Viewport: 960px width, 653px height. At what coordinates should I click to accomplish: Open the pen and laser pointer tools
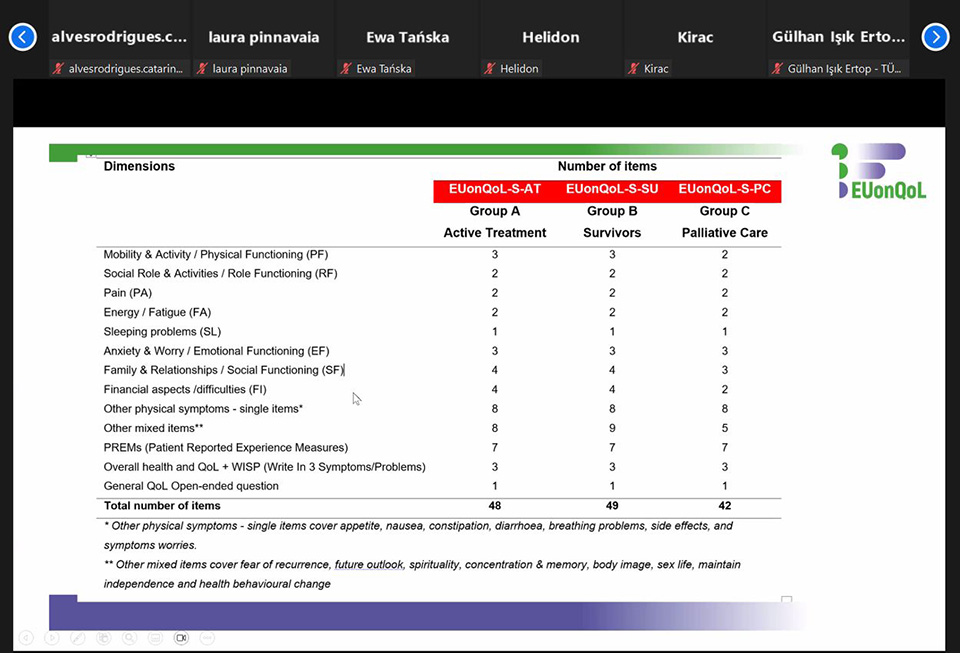coord(78,638)
